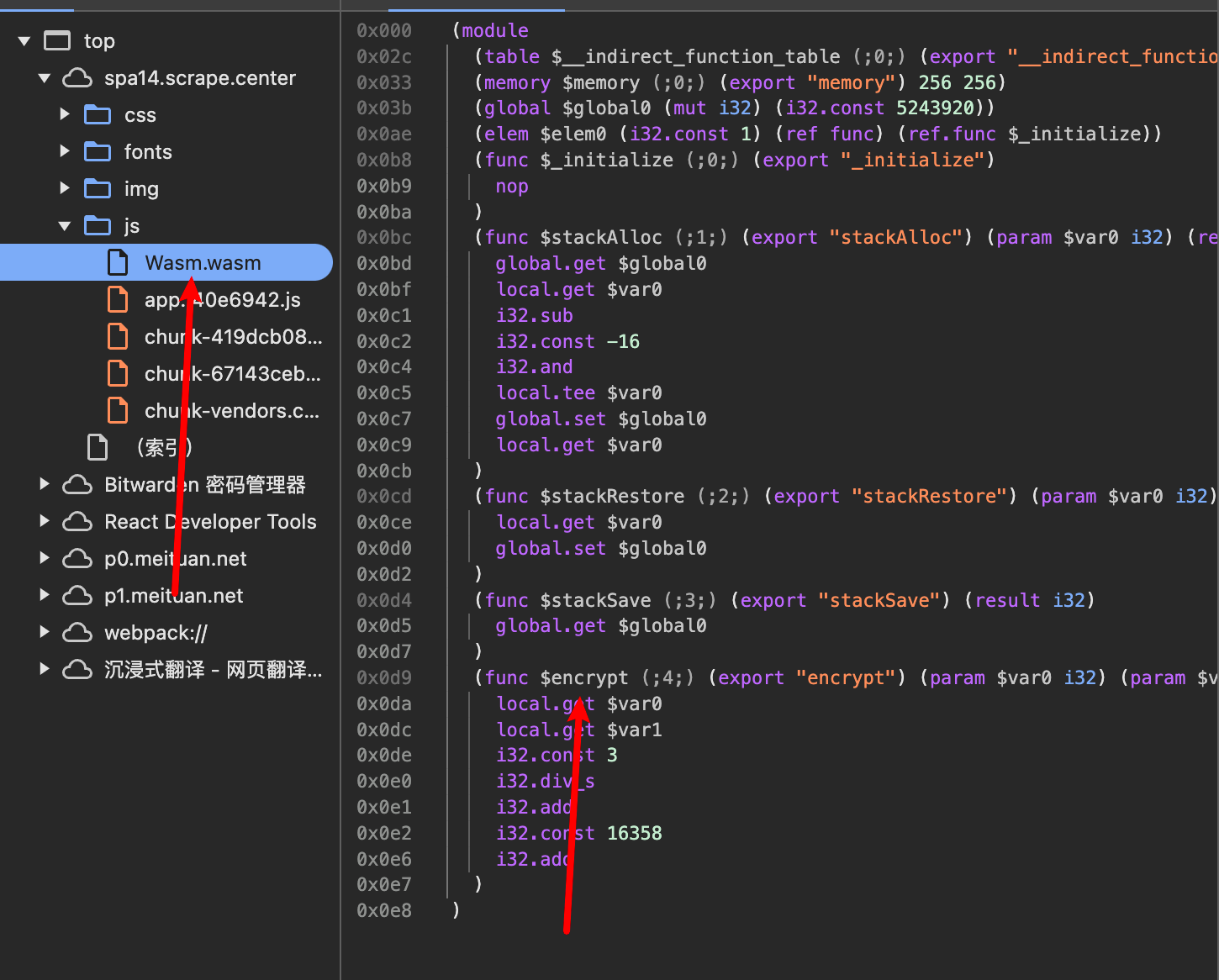Click the top frame window icon

coord(57,41)
